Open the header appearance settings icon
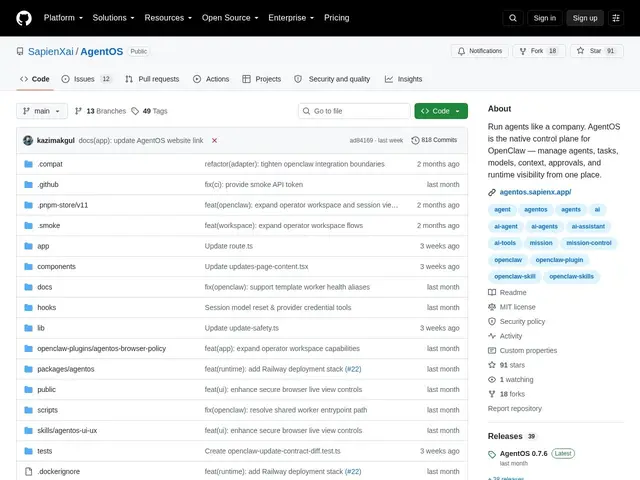640x480 pixels. (x=616, y=18)
